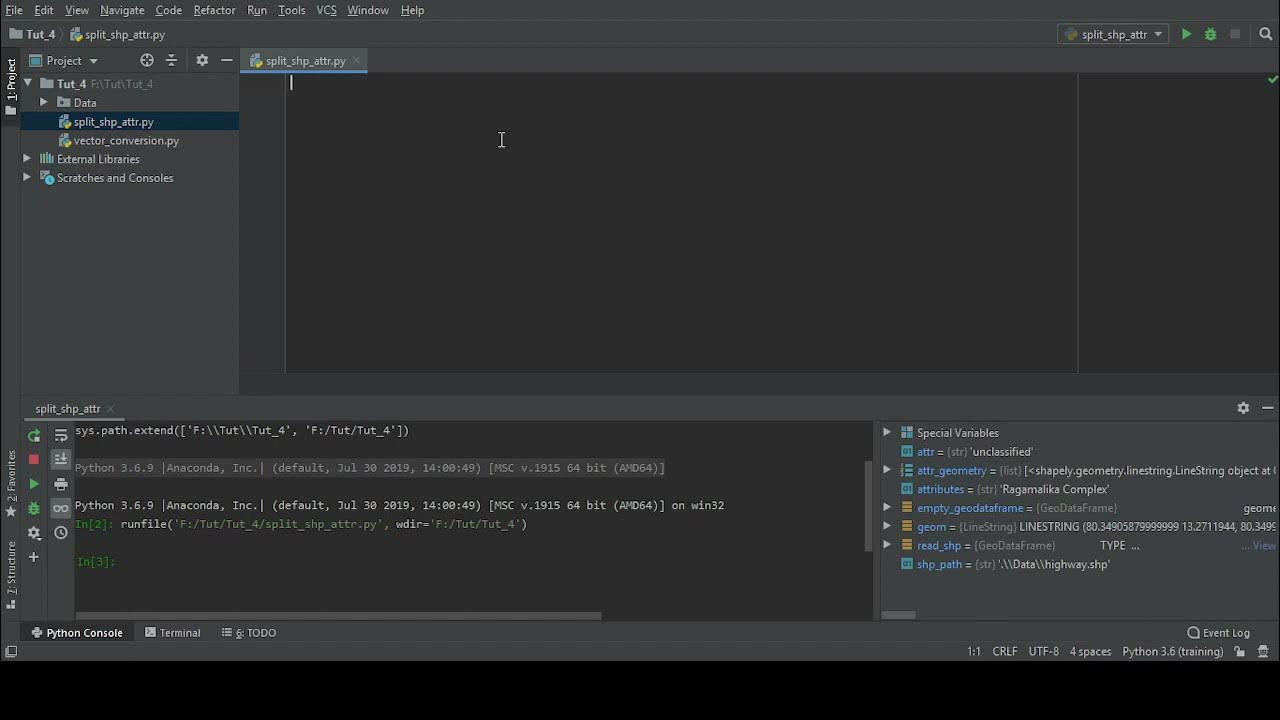Open the Terminal tool tab
Image resolution: width=1280 pixels, height=720 pixels.
[172, 633]
